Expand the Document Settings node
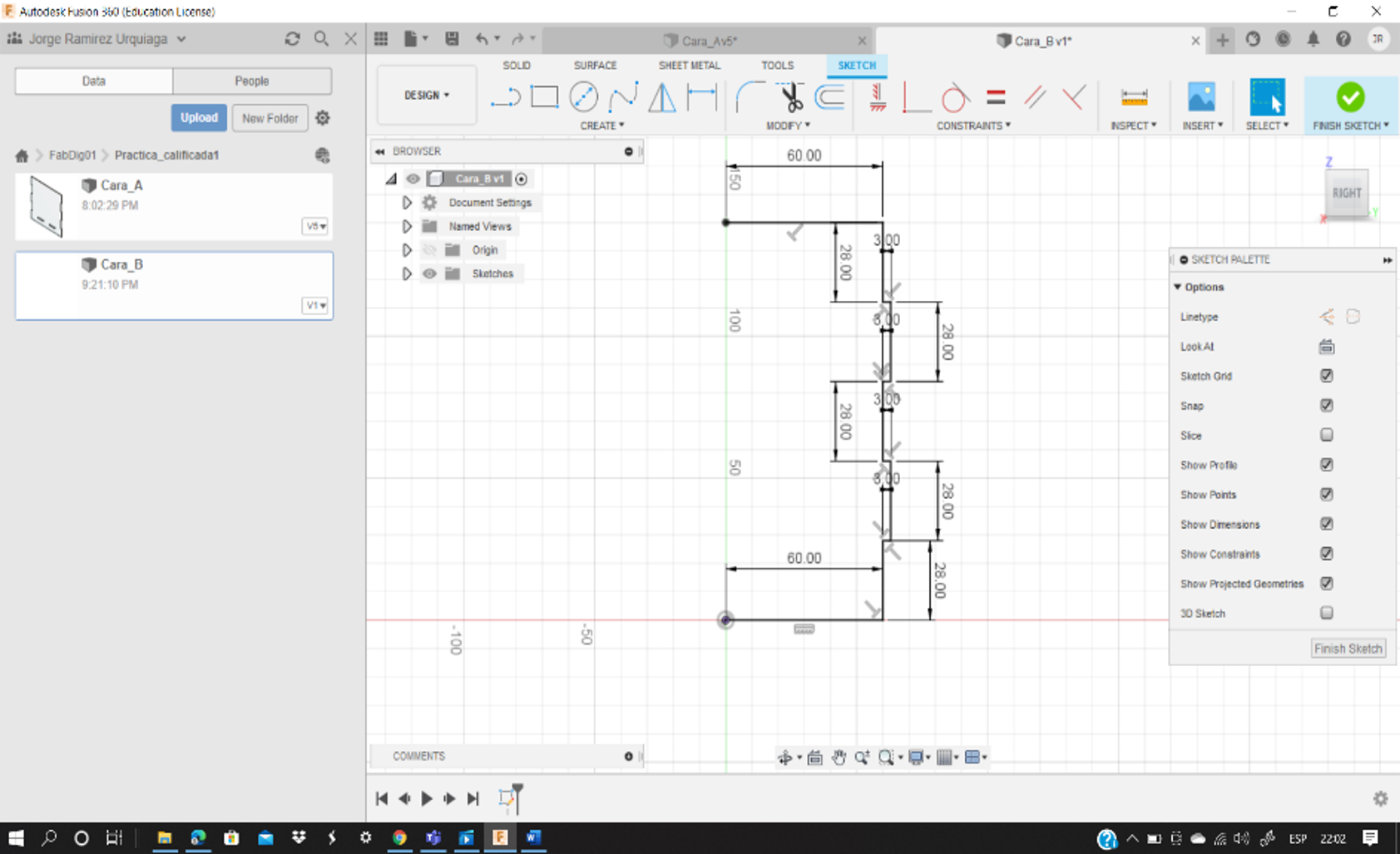 pos(407,203)
